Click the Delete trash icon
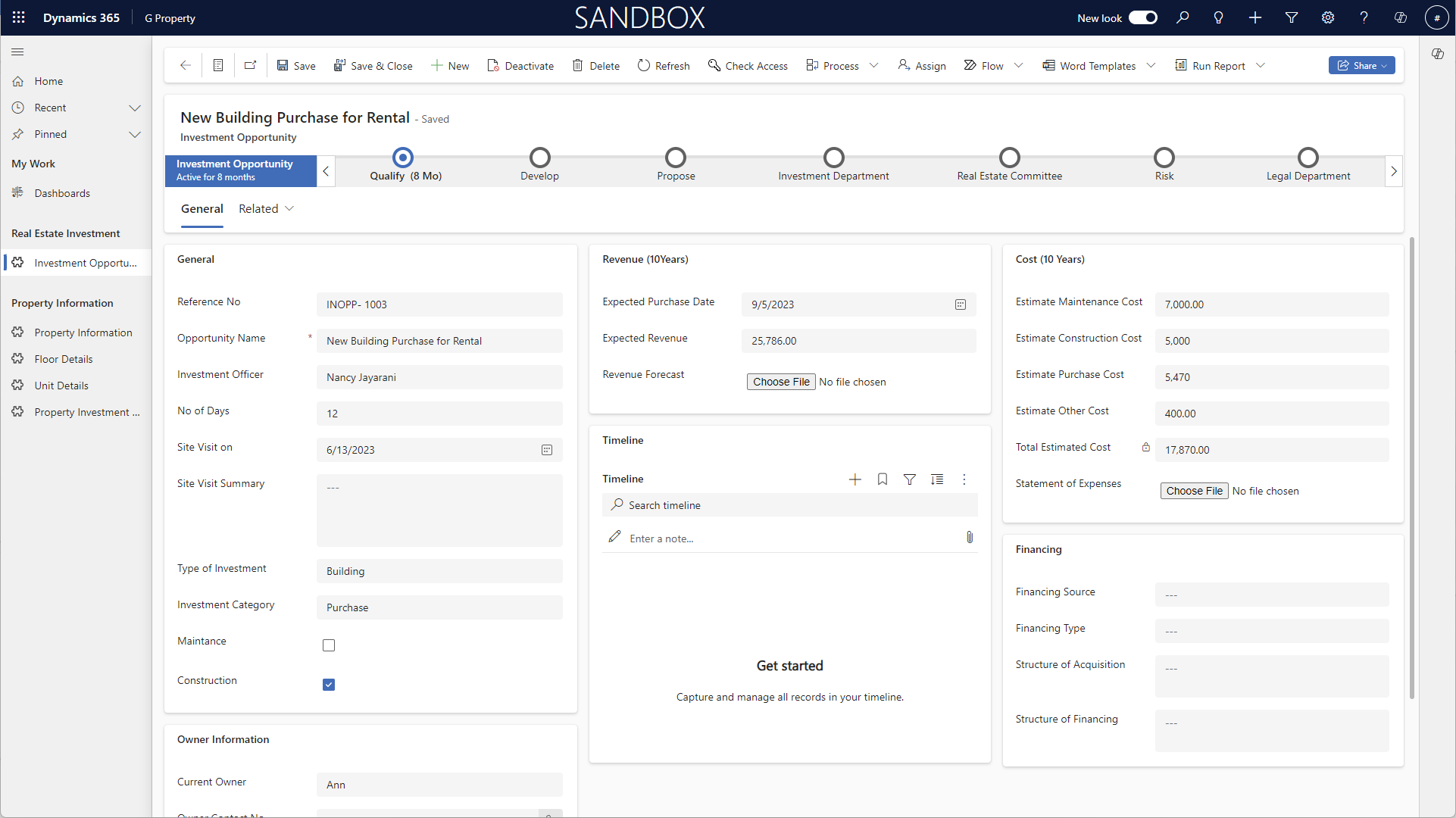Image resolution: width=1456 pixels, height=818 pixels. (578, 66)
